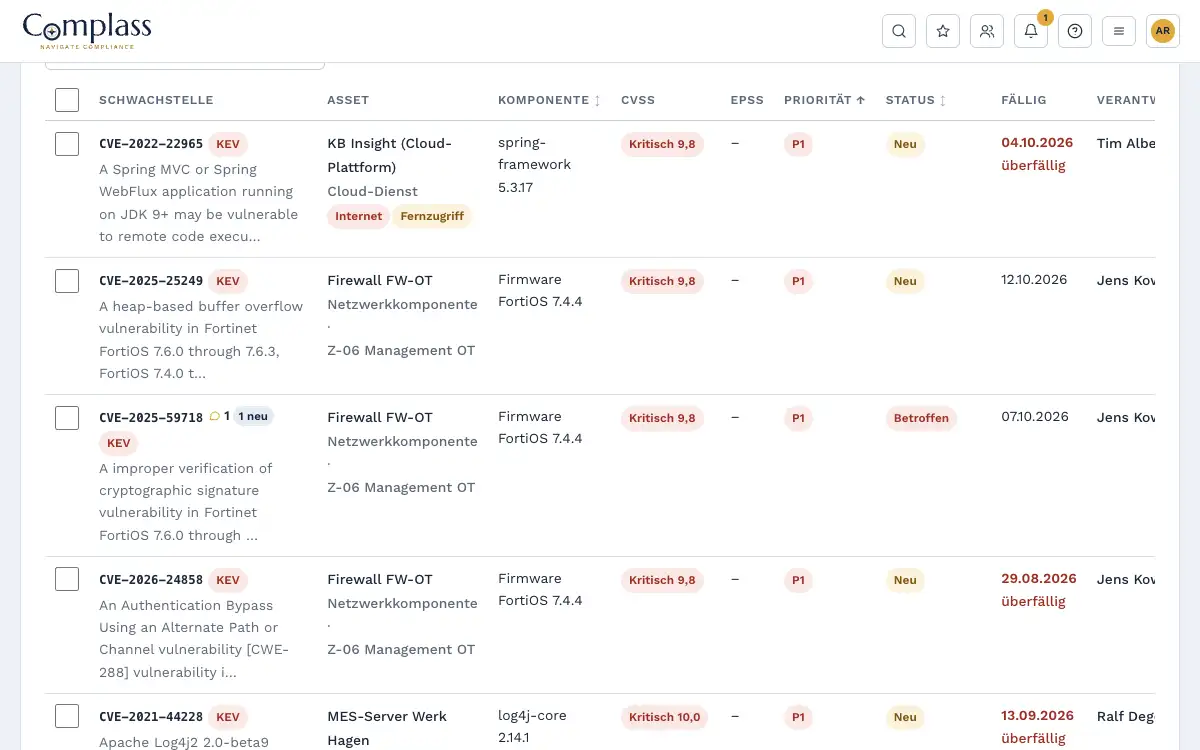Click the asset 'KB Insight (Cloud-Plattform)'
Screen dimensions: 1200x750
coord(390,155)
